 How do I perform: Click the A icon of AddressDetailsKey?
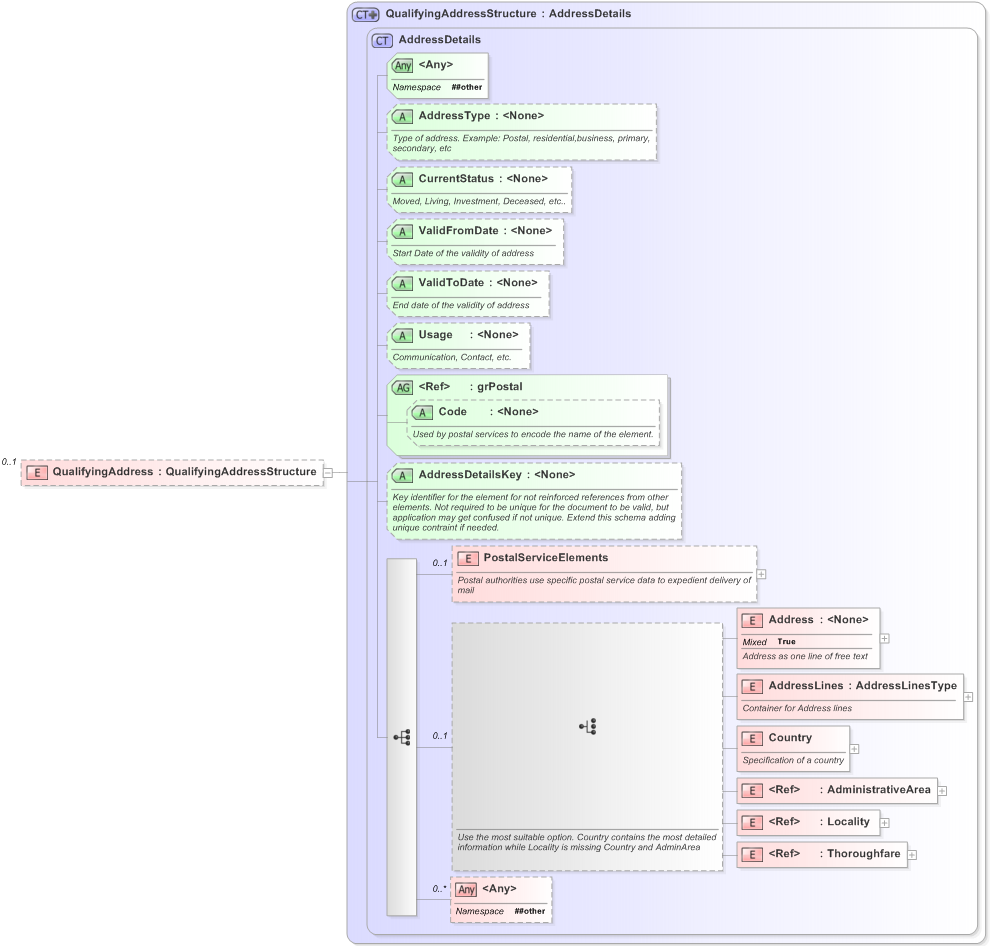(402, 475)
